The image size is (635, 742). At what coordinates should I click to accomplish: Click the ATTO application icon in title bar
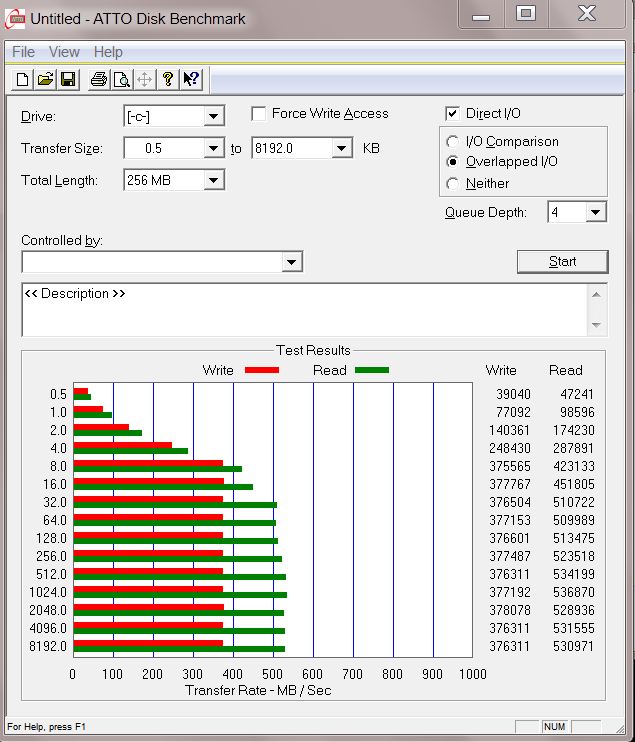(15, 19)
